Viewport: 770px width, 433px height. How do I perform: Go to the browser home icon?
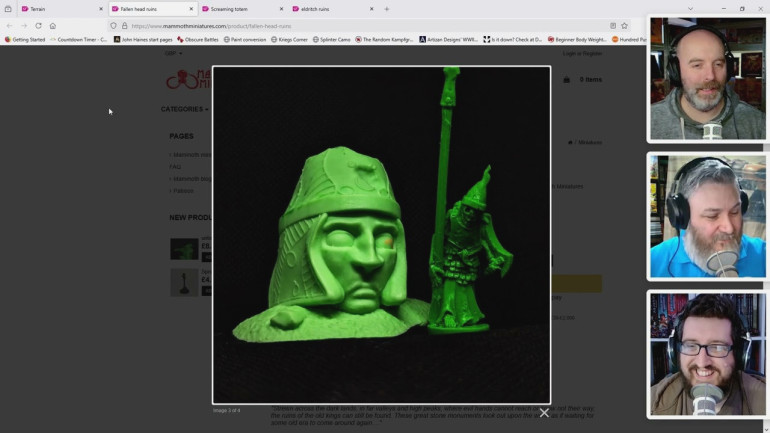pos(53,26)
